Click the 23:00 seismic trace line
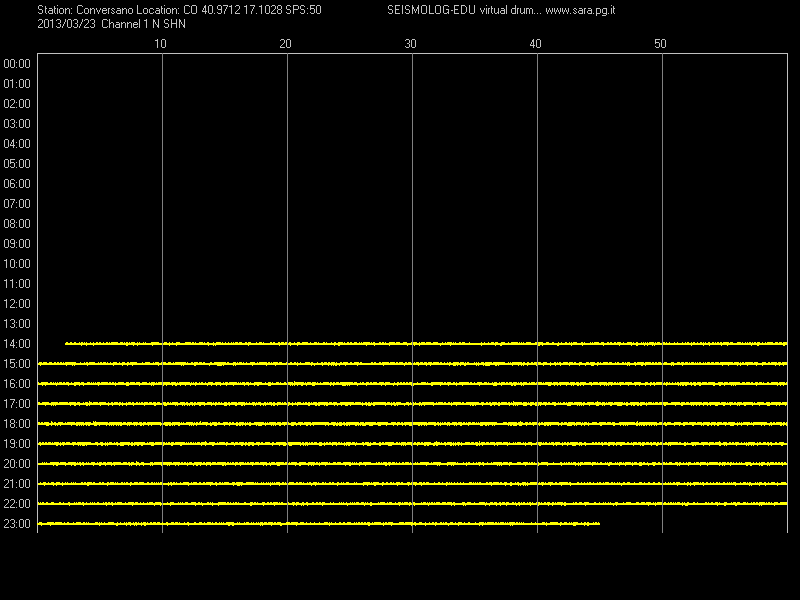800x600 pixels. pos(319,523)
